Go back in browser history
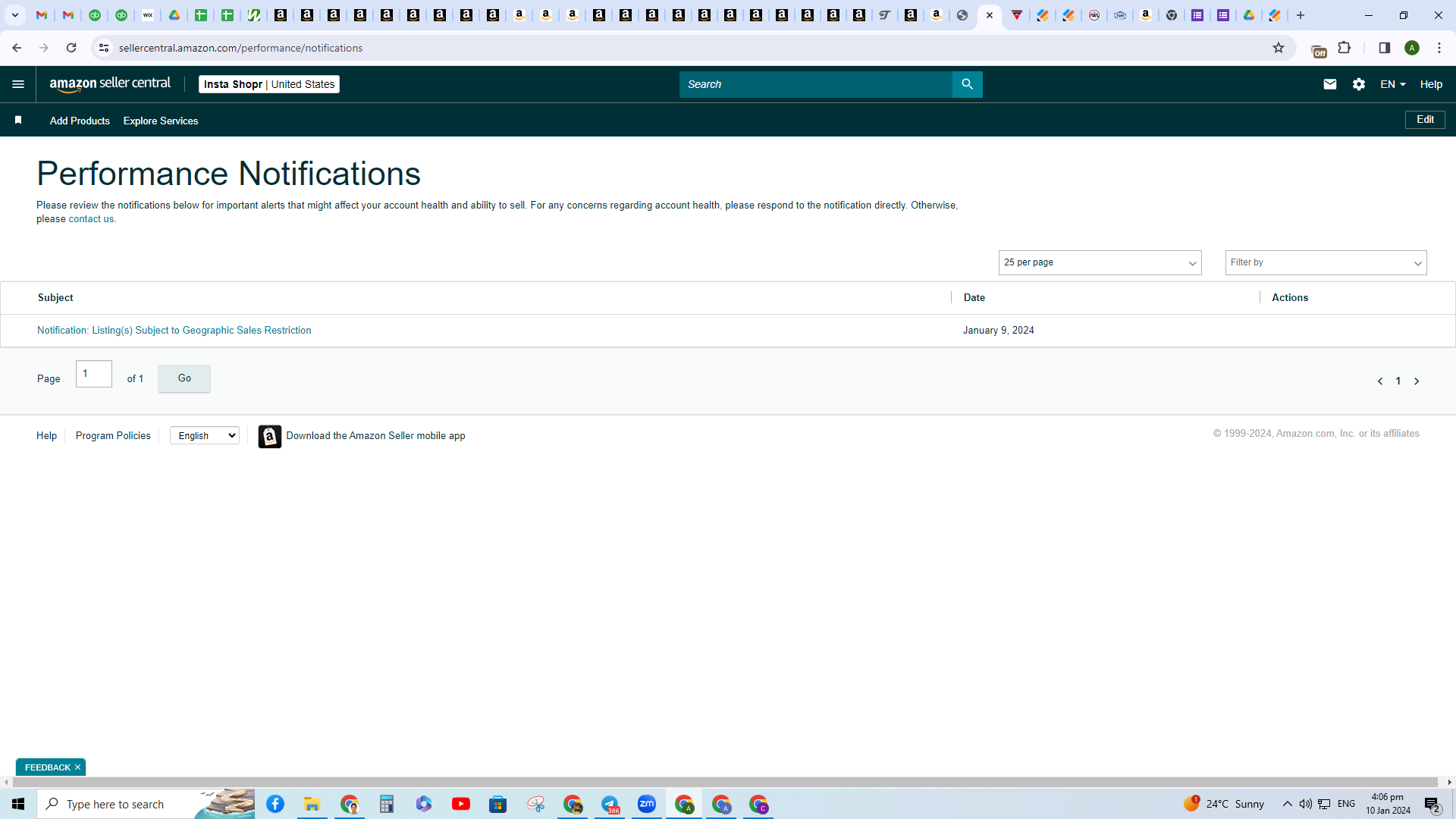 (17, 48)
